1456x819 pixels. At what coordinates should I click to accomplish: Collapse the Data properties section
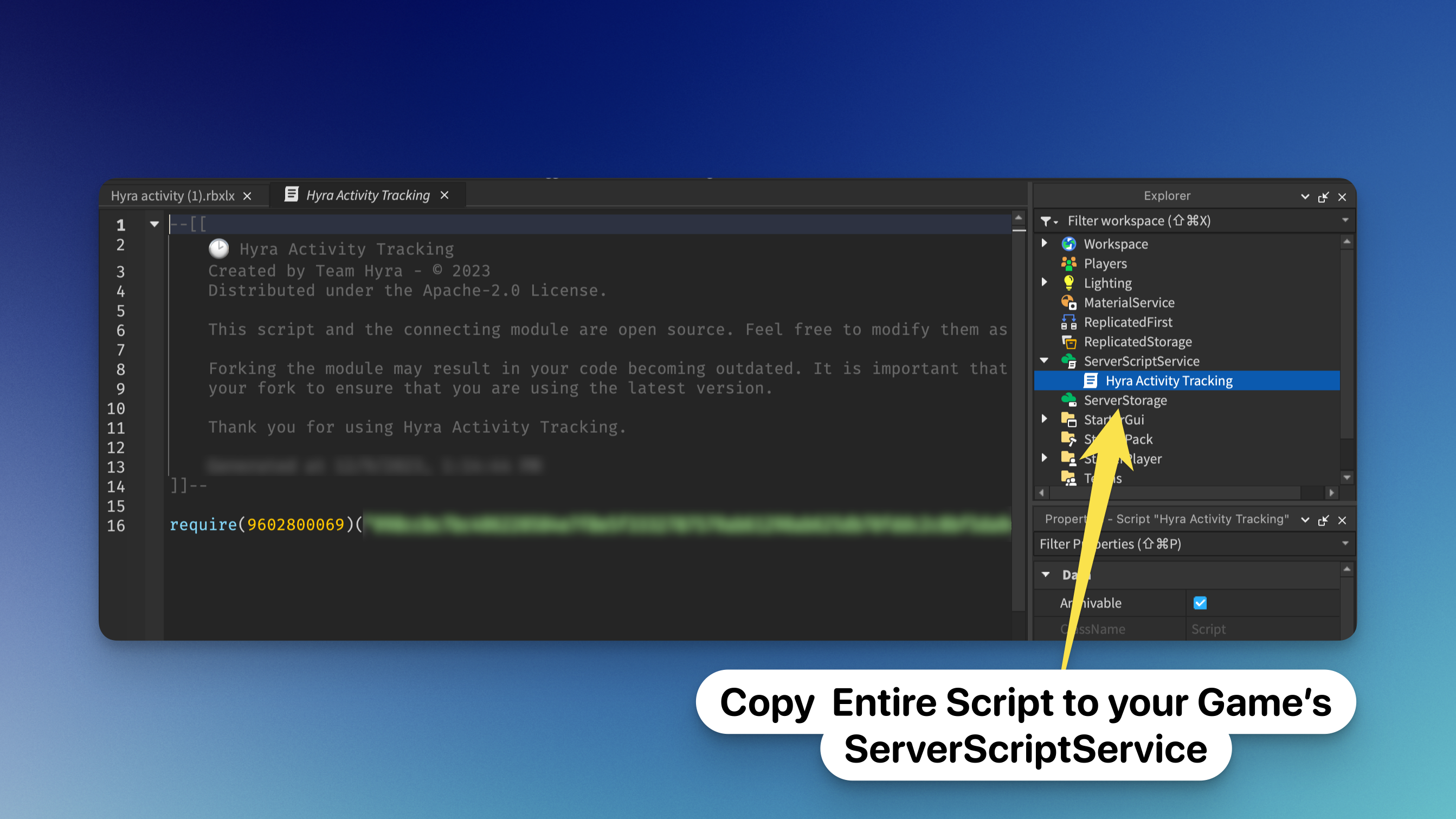point(1046,575)
